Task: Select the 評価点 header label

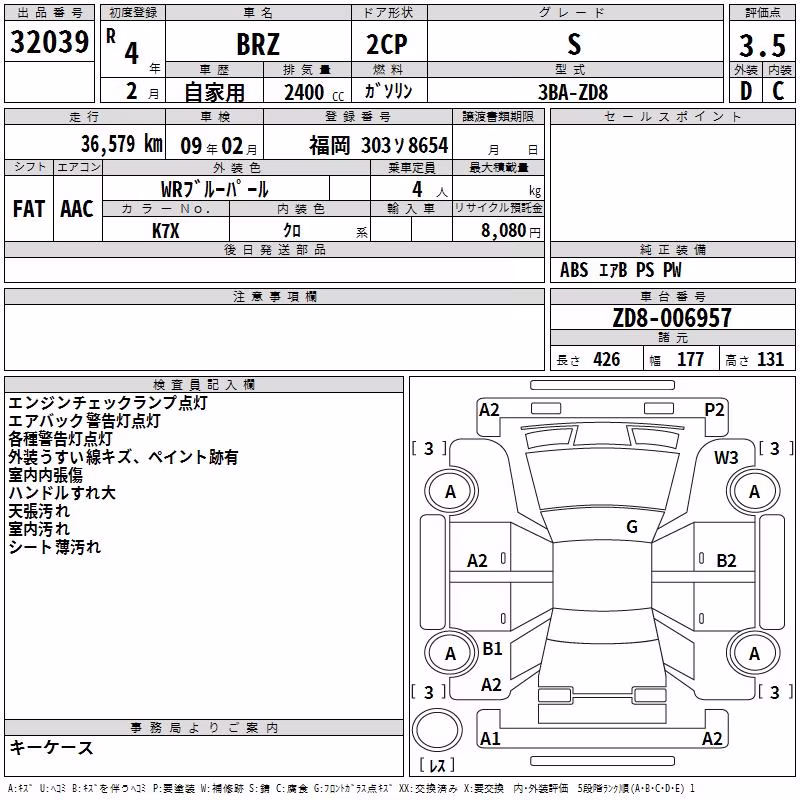Action: 762,13
